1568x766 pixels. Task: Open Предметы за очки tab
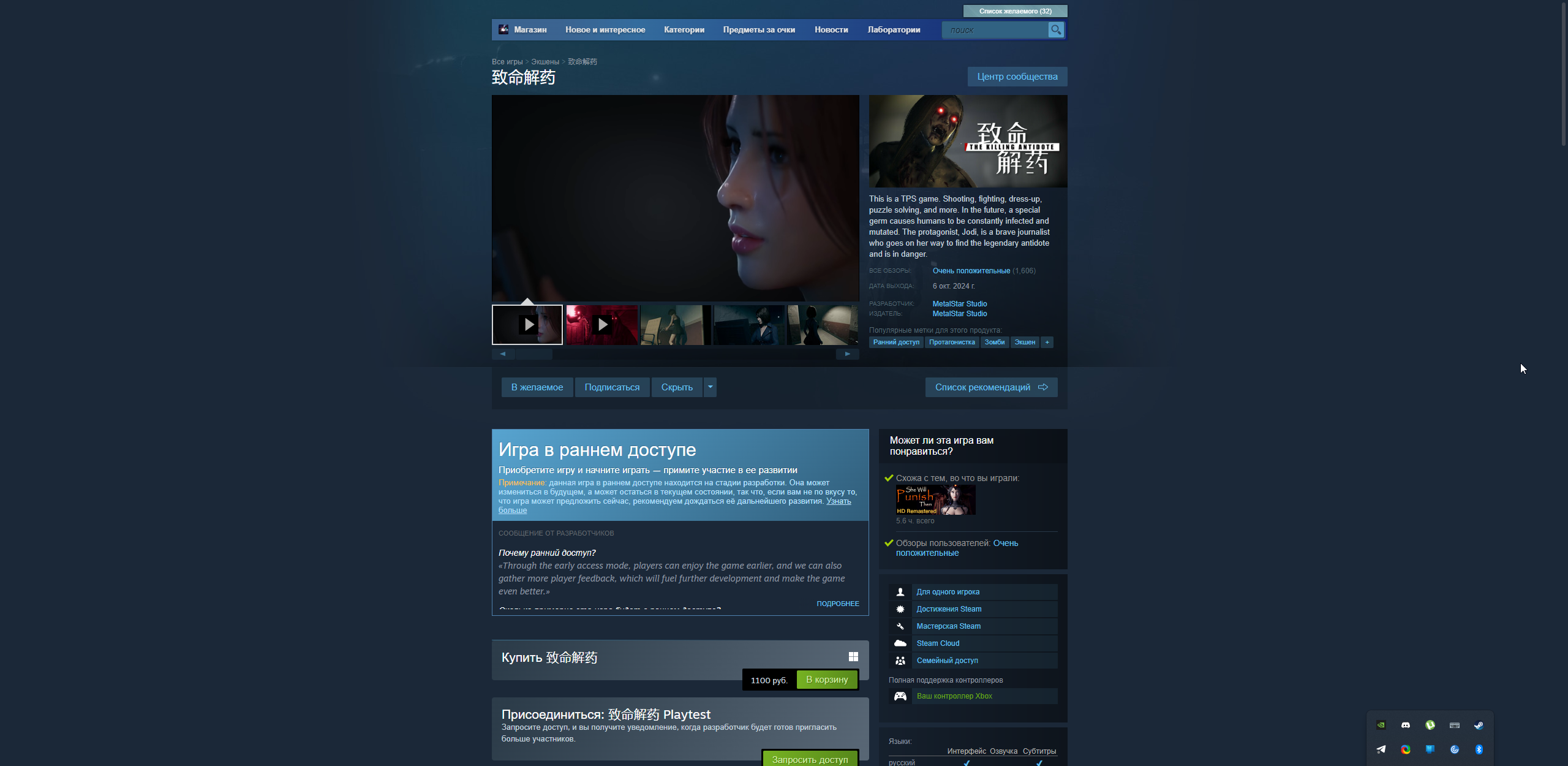759,29
